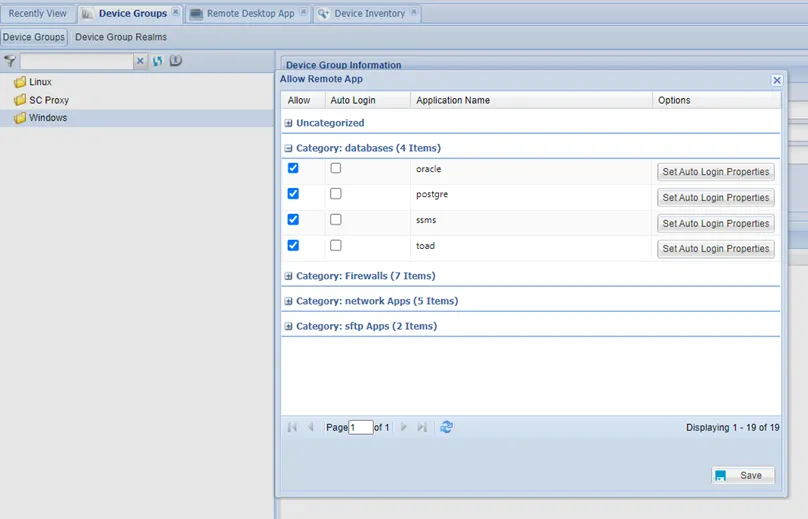
Task: Expand the sftp Apps category
Action: coord(289,326)
